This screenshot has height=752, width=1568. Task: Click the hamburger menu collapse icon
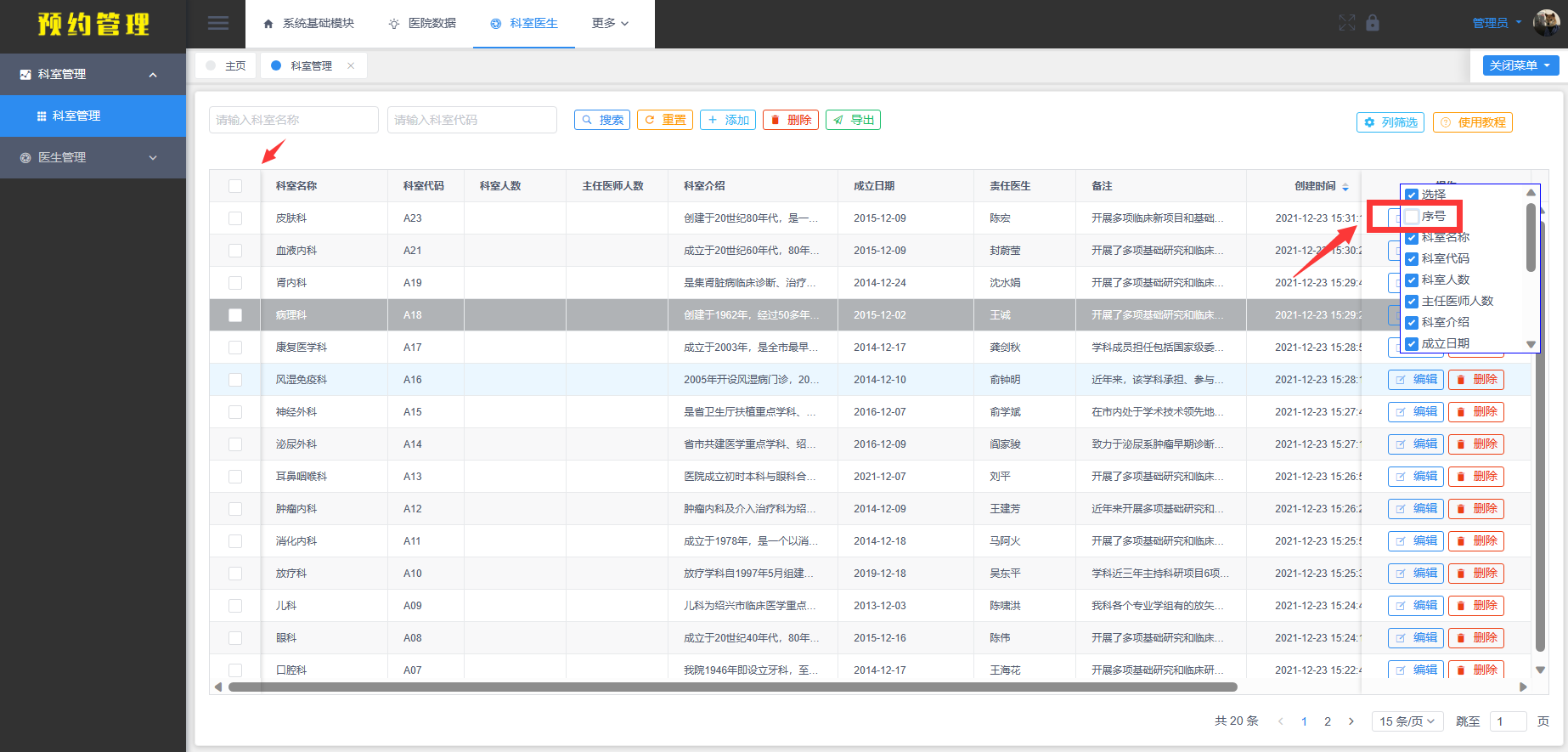click(x=218, y=23)
